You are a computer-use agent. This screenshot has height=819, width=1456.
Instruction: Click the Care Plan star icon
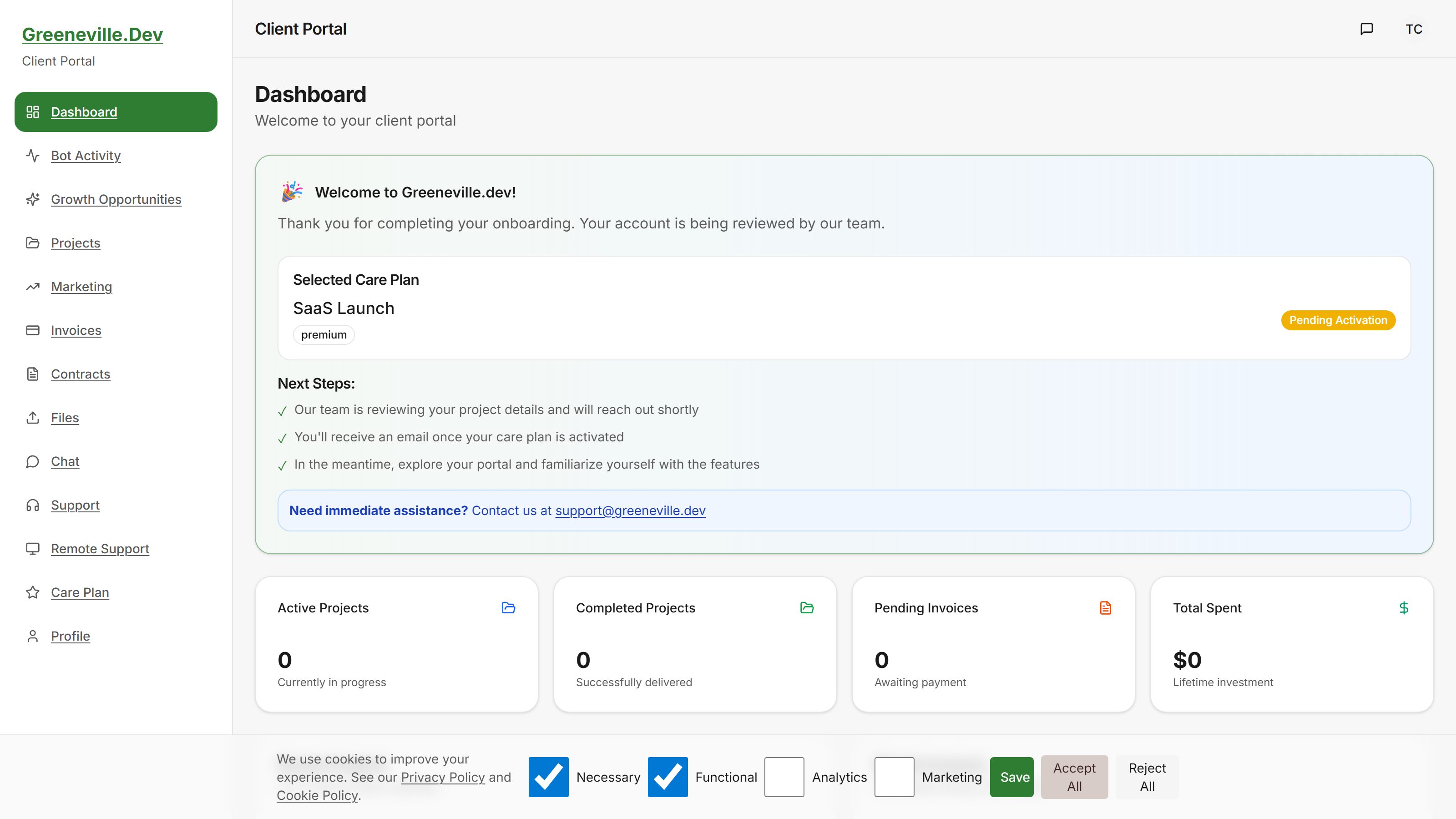[33, 592]
